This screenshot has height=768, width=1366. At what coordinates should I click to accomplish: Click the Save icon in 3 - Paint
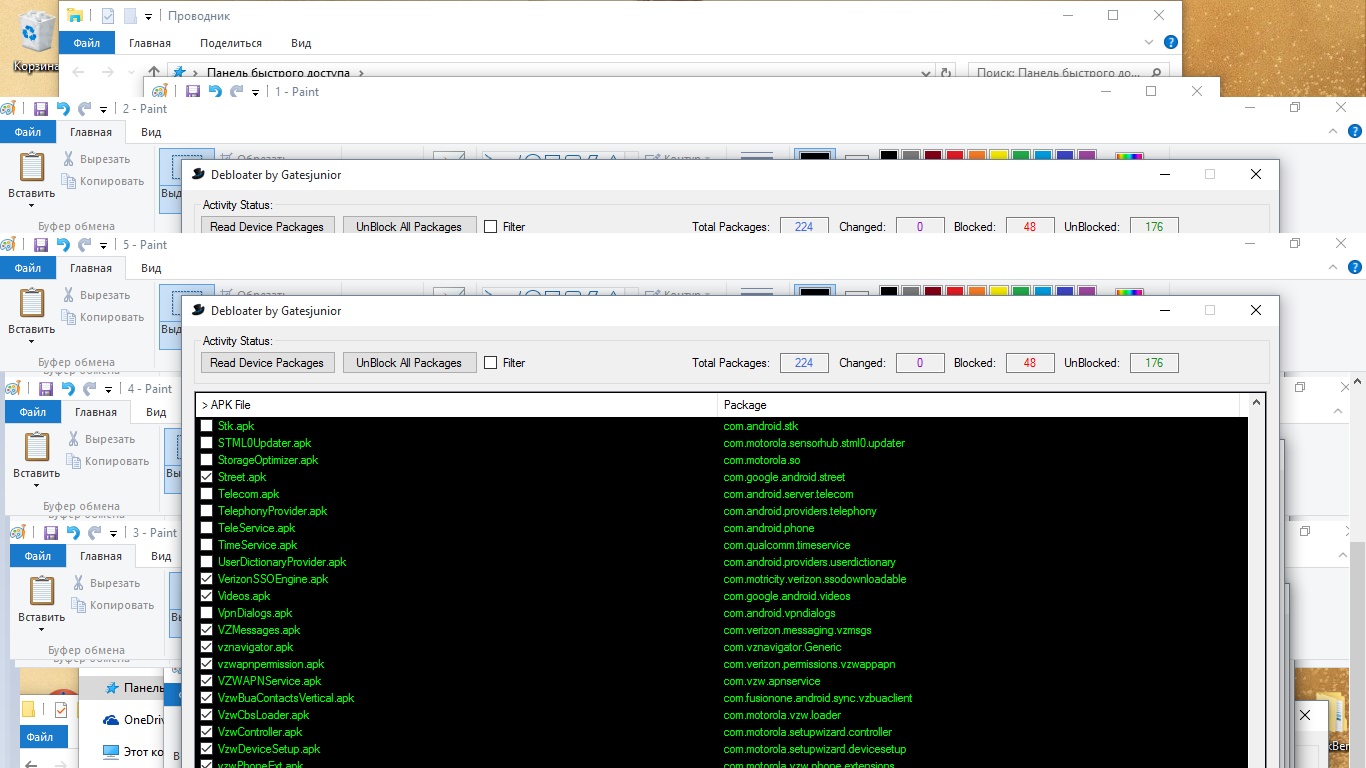[51, 532]
